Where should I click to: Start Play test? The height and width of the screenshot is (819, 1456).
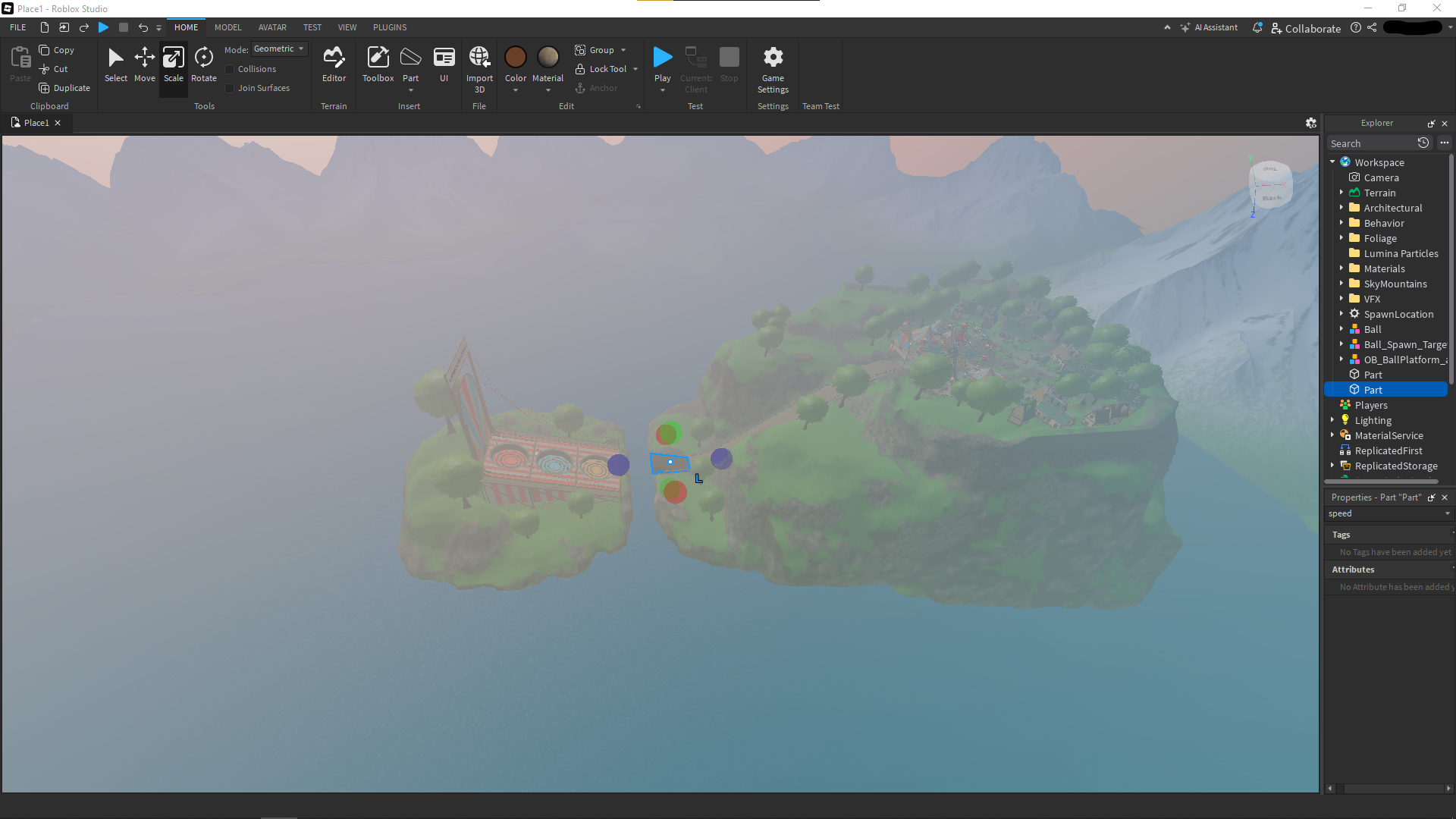[x=663, y=59]
